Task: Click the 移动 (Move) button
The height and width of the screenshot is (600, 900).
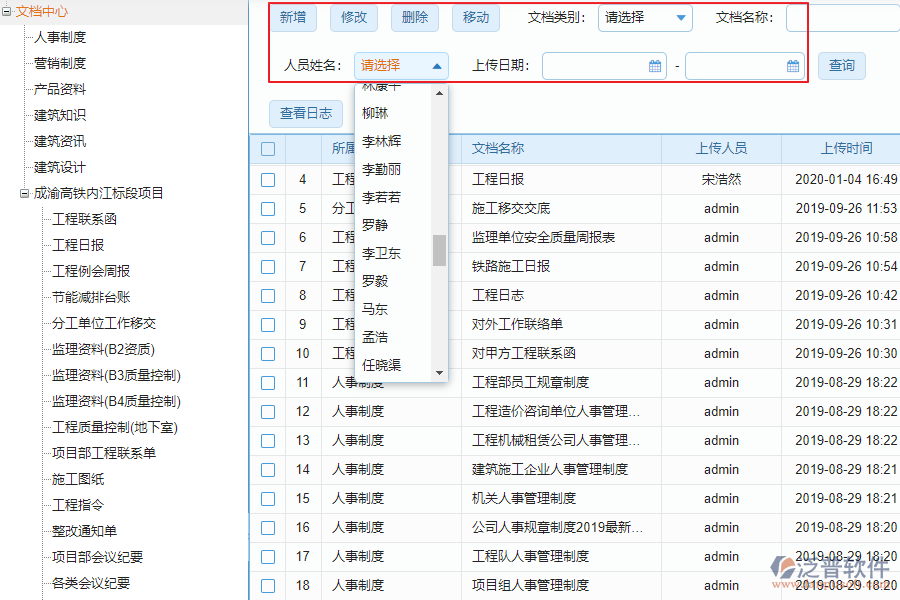Action: pos(475,18)
